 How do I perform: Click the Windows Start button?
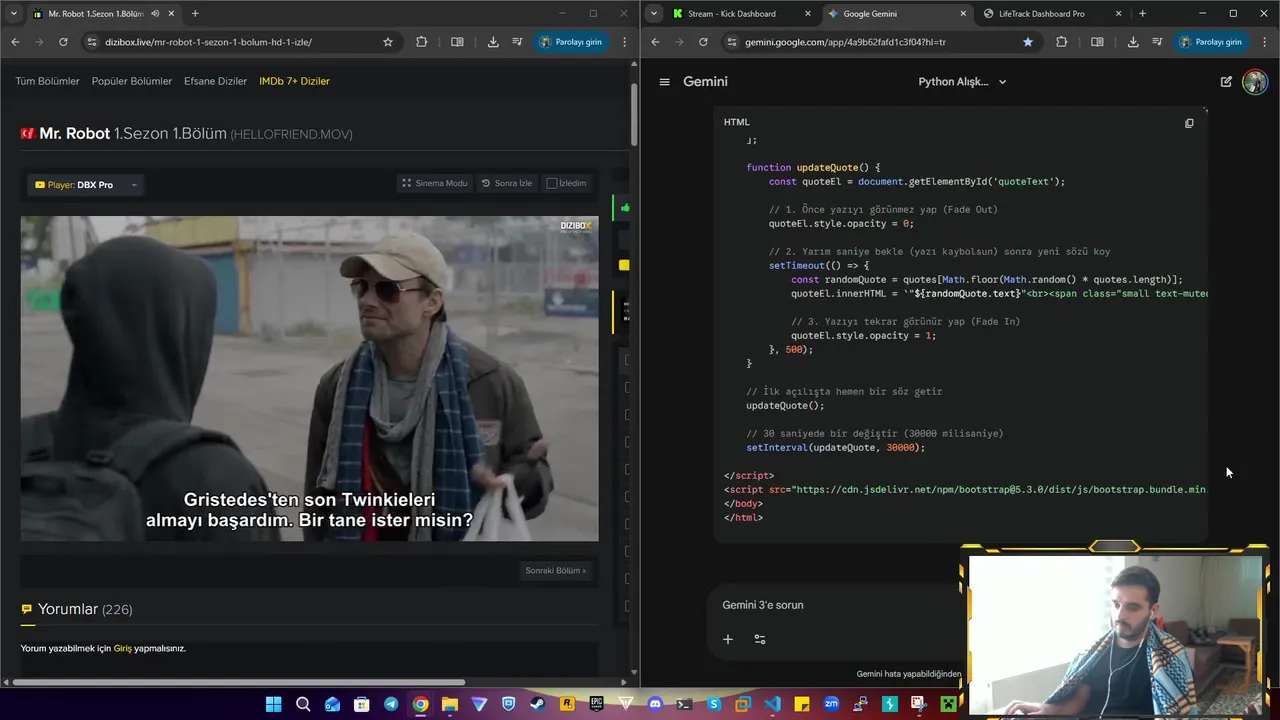click(273, 705)
